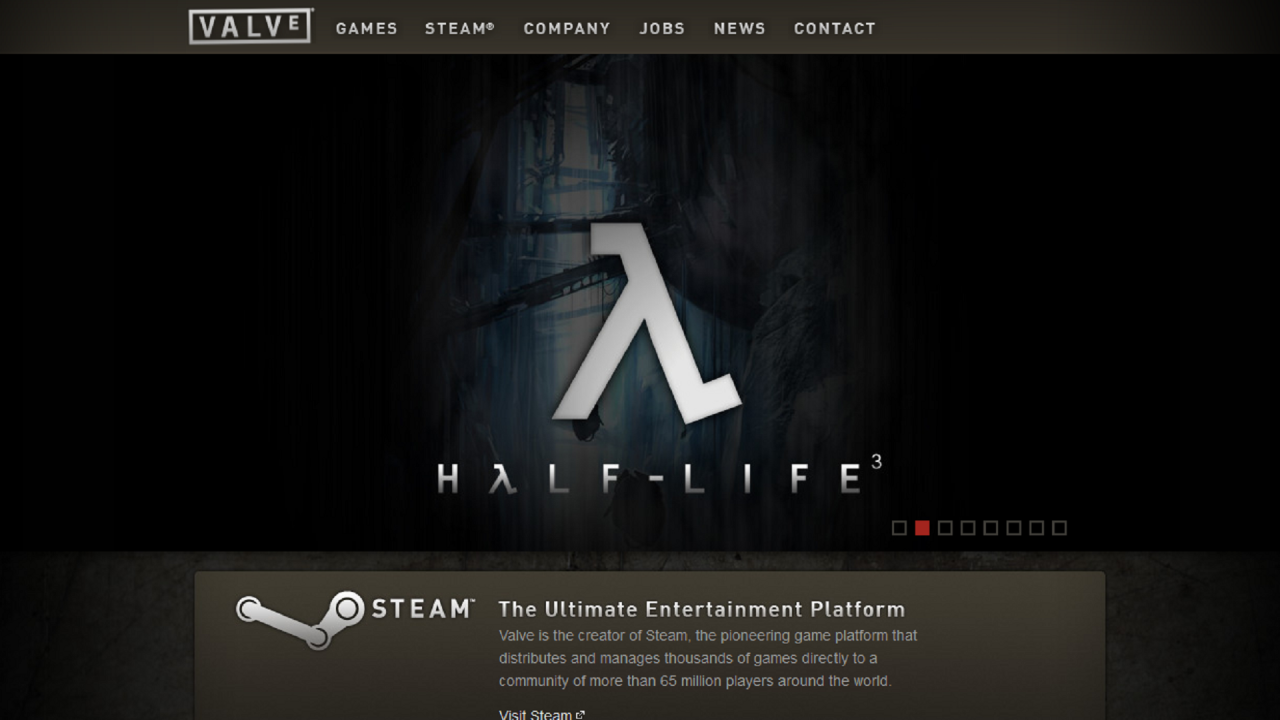Select the seventh slideshow indicator square
The height and width of the screenshot is (720, 1280).
[1037, 528]
